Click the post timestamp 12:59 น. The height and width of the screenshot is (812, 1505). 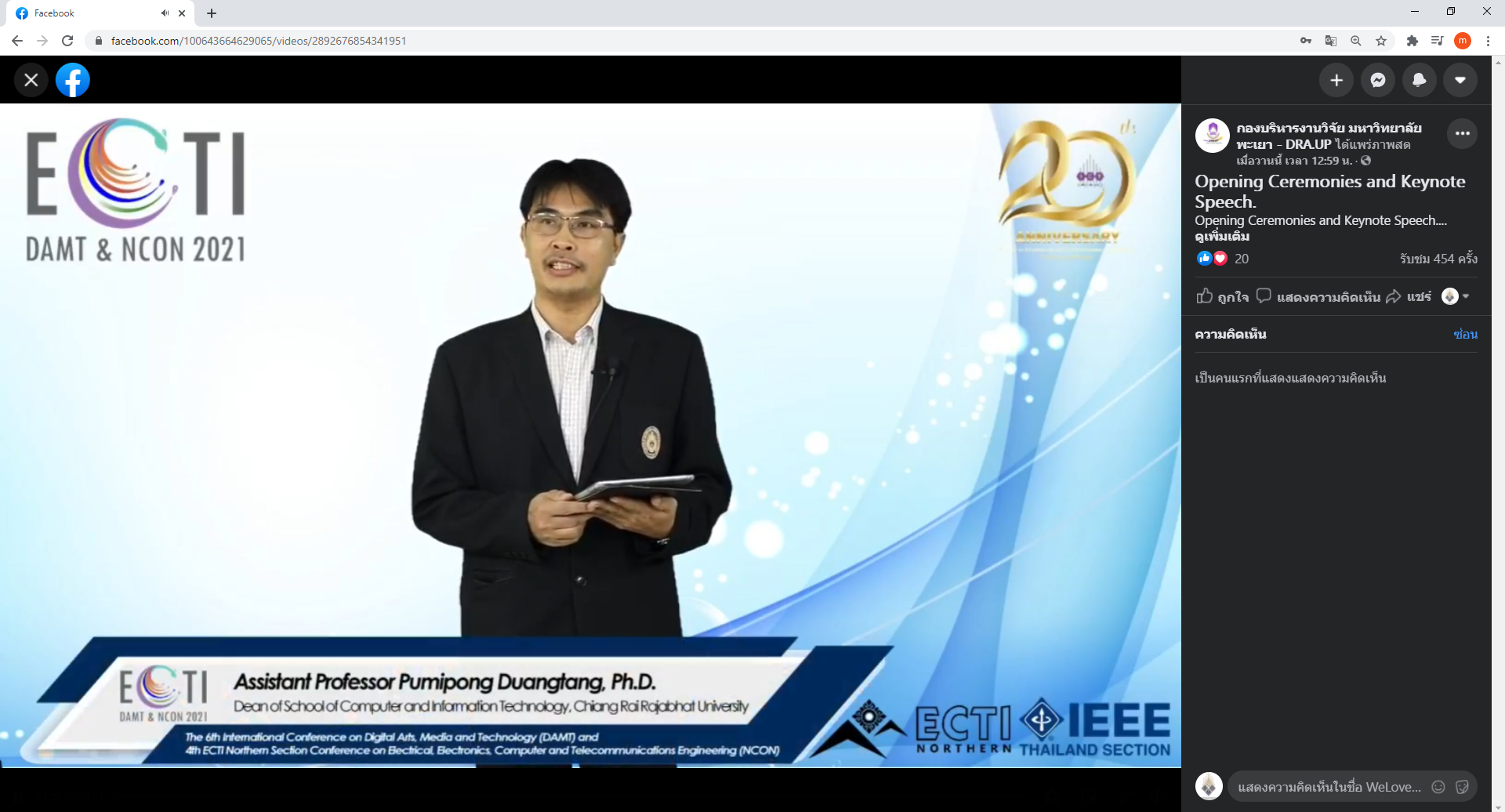tap(1294, 161)
